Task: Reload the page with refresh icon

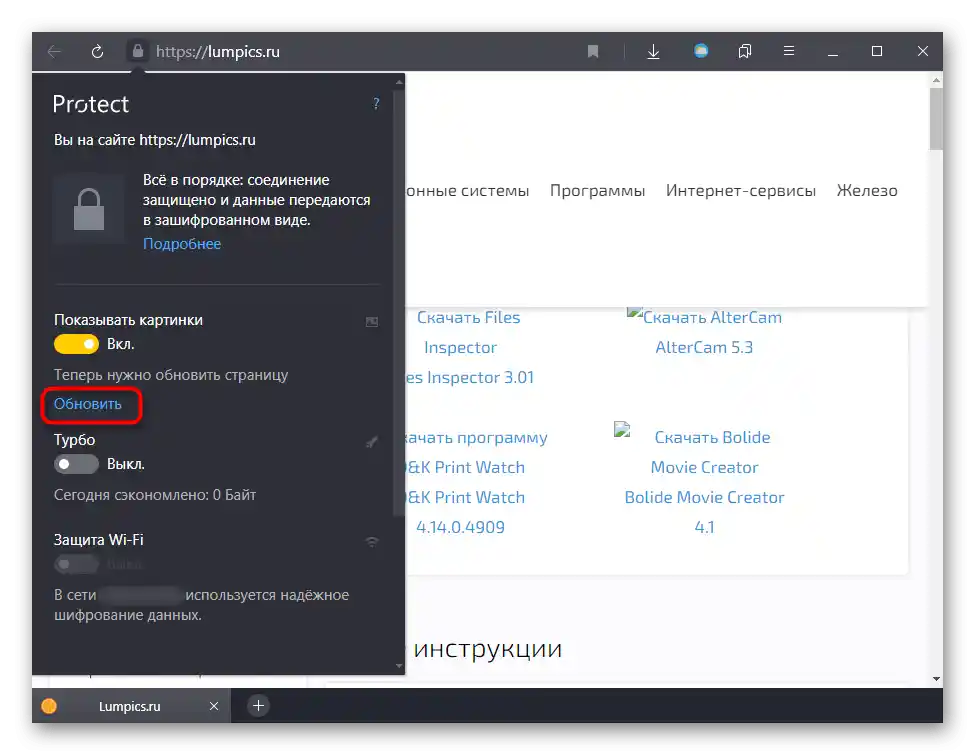Action: coord(97,52)
